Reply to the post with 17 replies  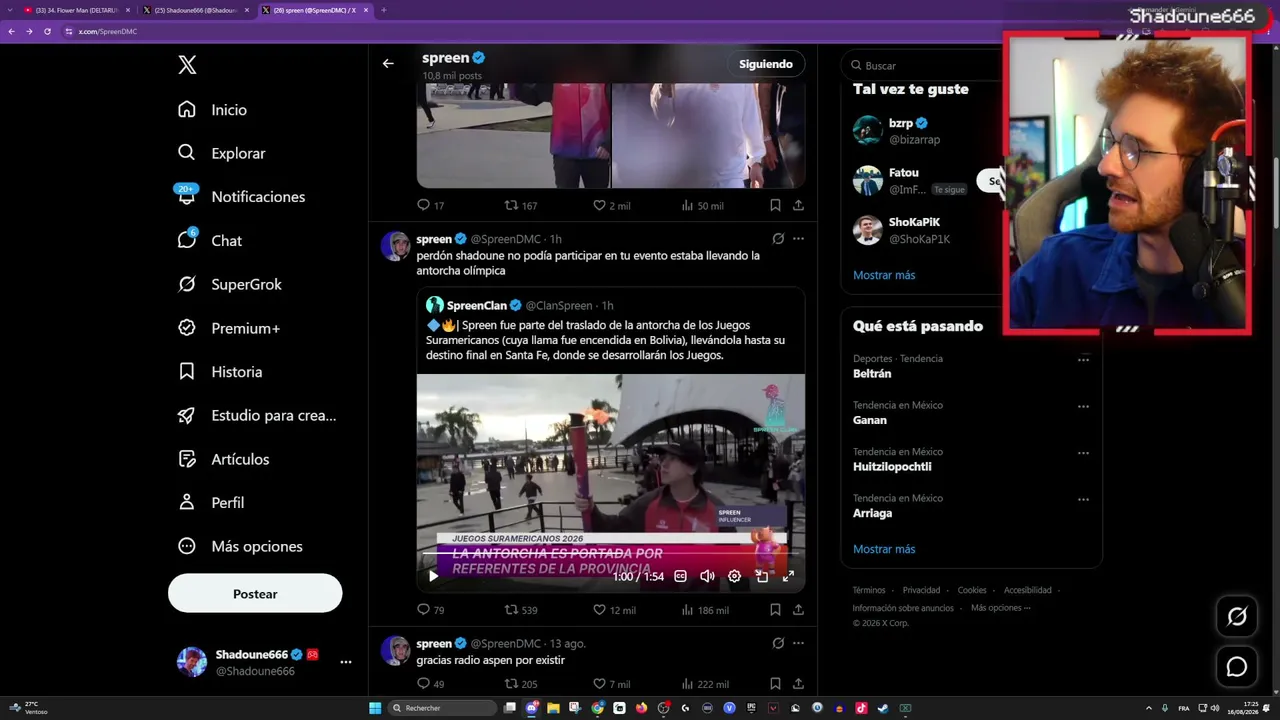(x=430, y=205)
